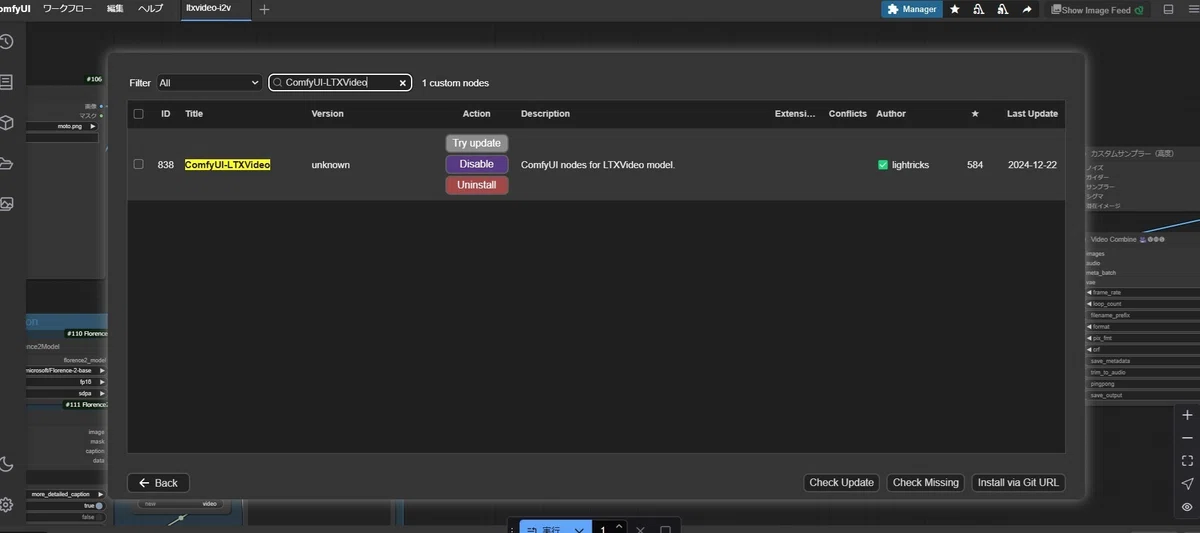Add a new workflow tab with plus

pyautogui.click(x=264, y=9)
